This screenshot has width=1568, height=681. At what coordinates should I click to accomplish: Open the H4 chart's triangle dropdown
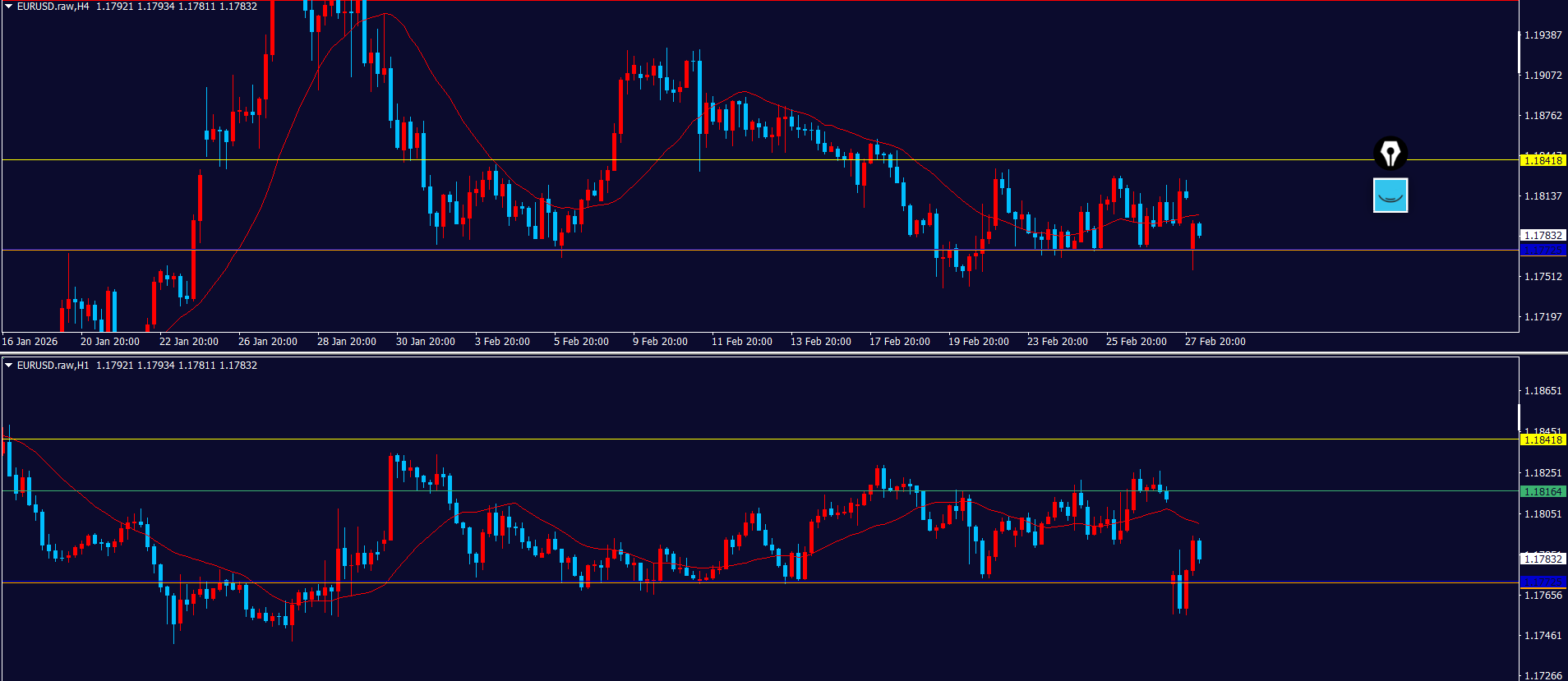pyautogui.click(x=9, y=7)
